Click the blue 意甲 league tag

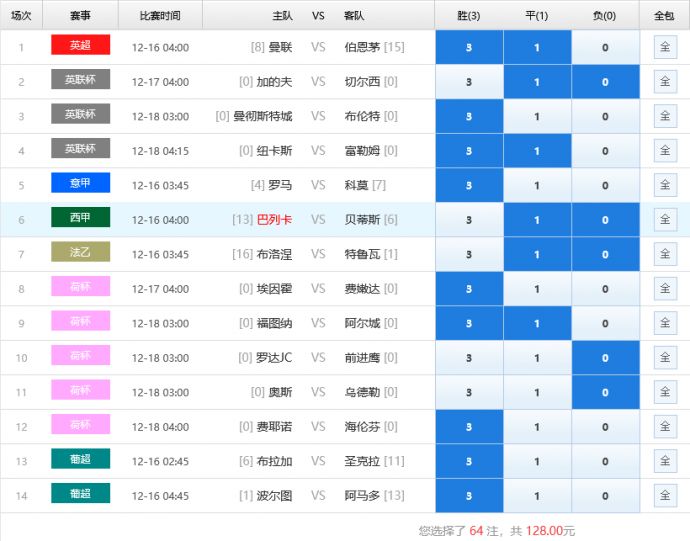tap(80, 184)
